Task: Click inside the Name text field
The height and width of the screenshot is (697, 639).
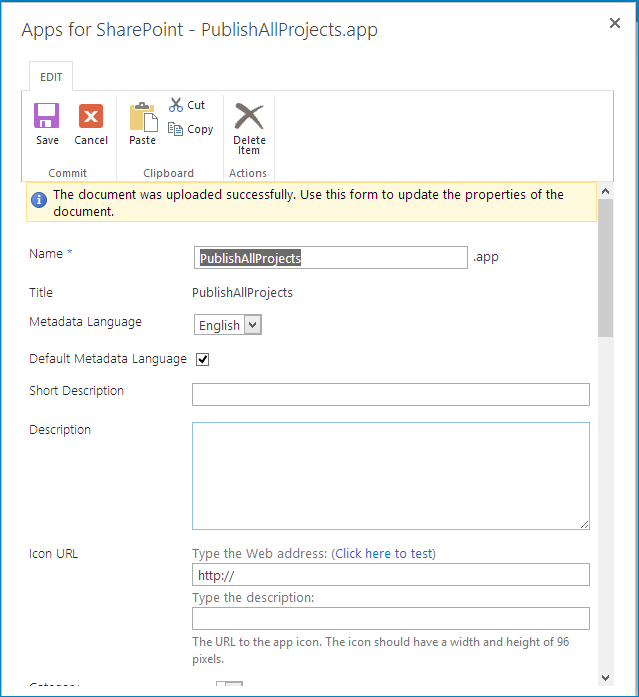Action: pos(331,258)
